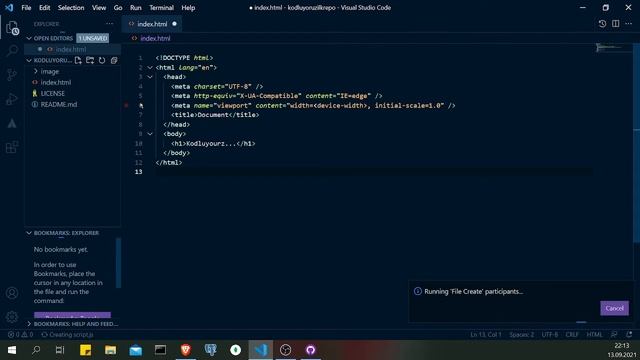
Task: Open the View menu
Action: [99, 8]
